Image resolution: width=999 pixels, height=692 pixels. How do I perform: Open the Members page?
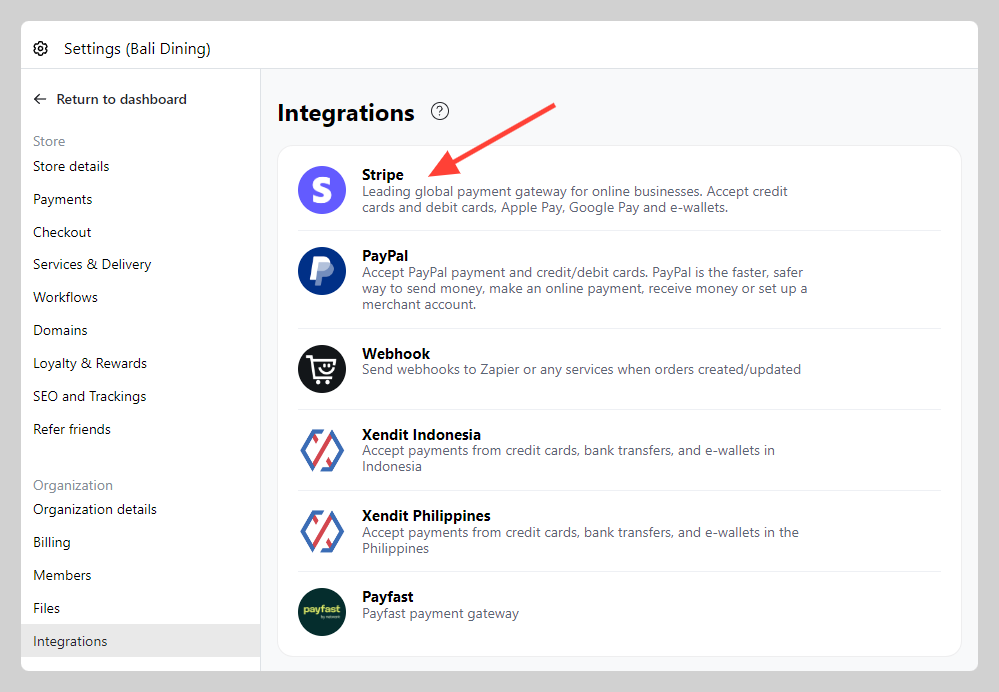(x=62, y=575)
